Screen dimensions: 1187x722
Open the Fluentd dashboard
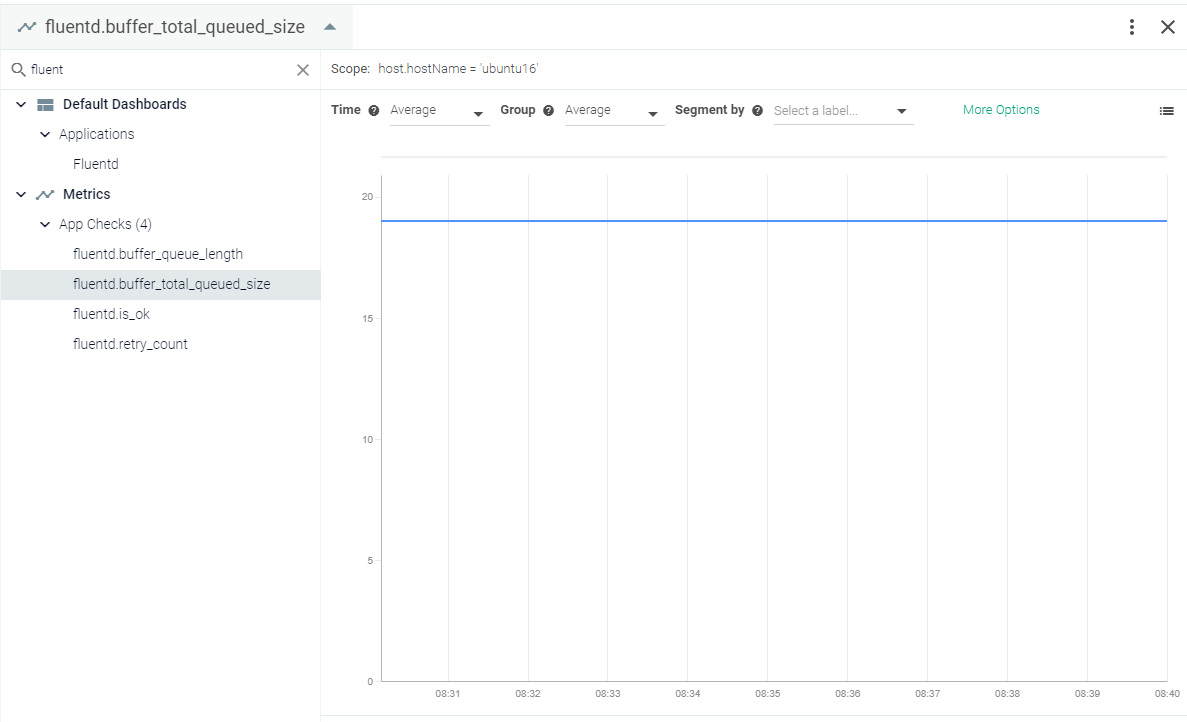[x=95, y=164]
